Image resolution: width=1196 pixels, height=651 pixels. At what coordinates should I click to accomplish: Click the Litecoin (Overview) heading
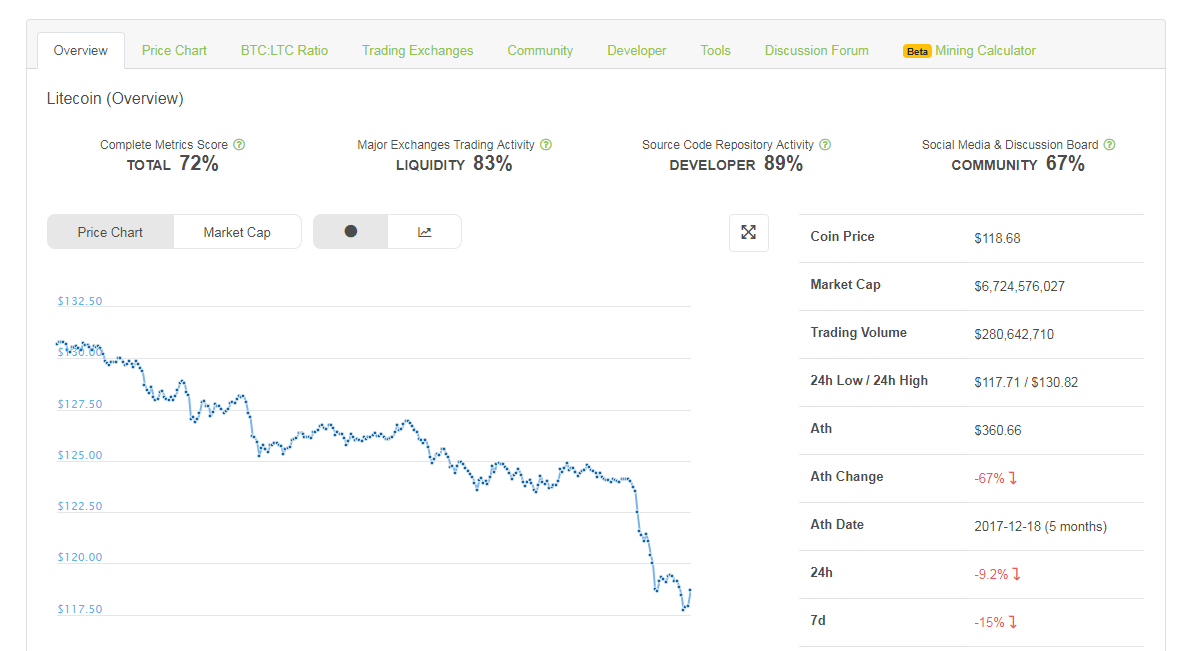pos(115,98)
